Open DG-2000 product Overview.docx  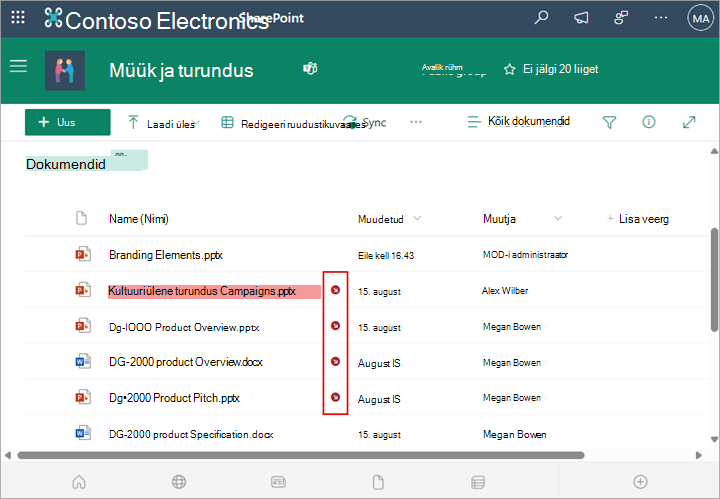coord(186,362)
